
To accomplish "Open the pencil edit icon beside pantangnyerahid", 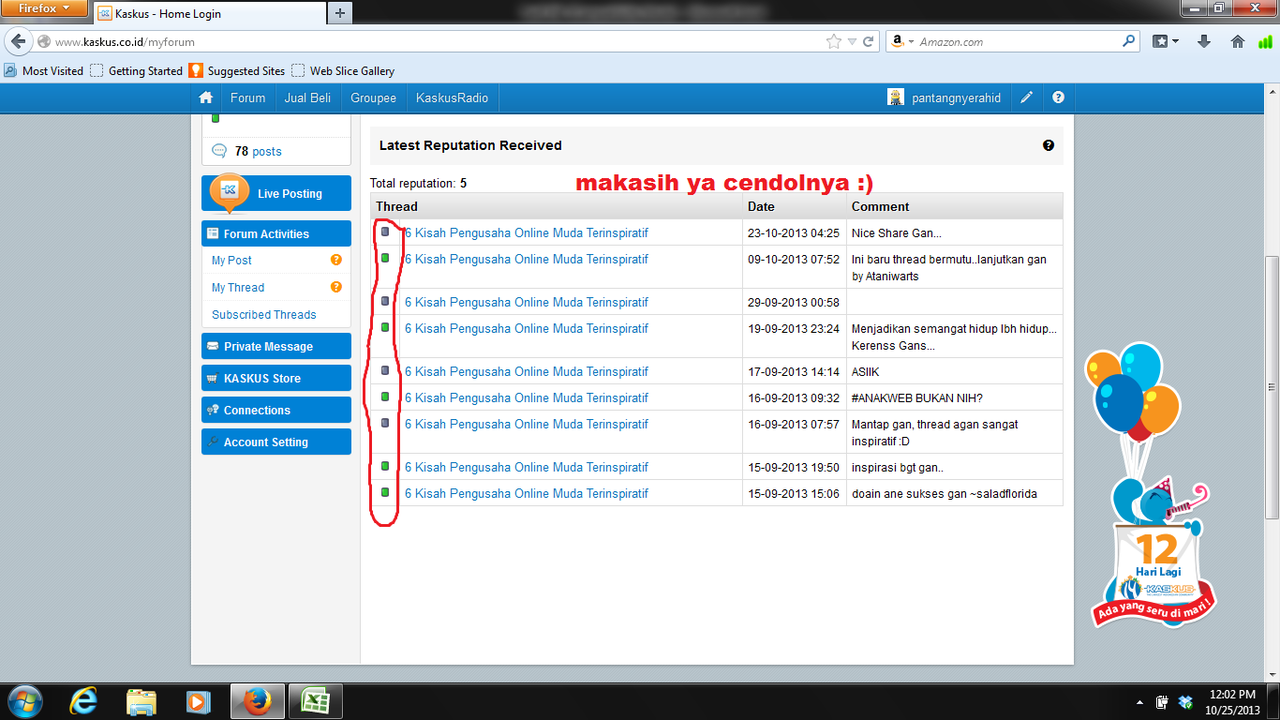I will pyautogui.click(x=1027, y=98).
